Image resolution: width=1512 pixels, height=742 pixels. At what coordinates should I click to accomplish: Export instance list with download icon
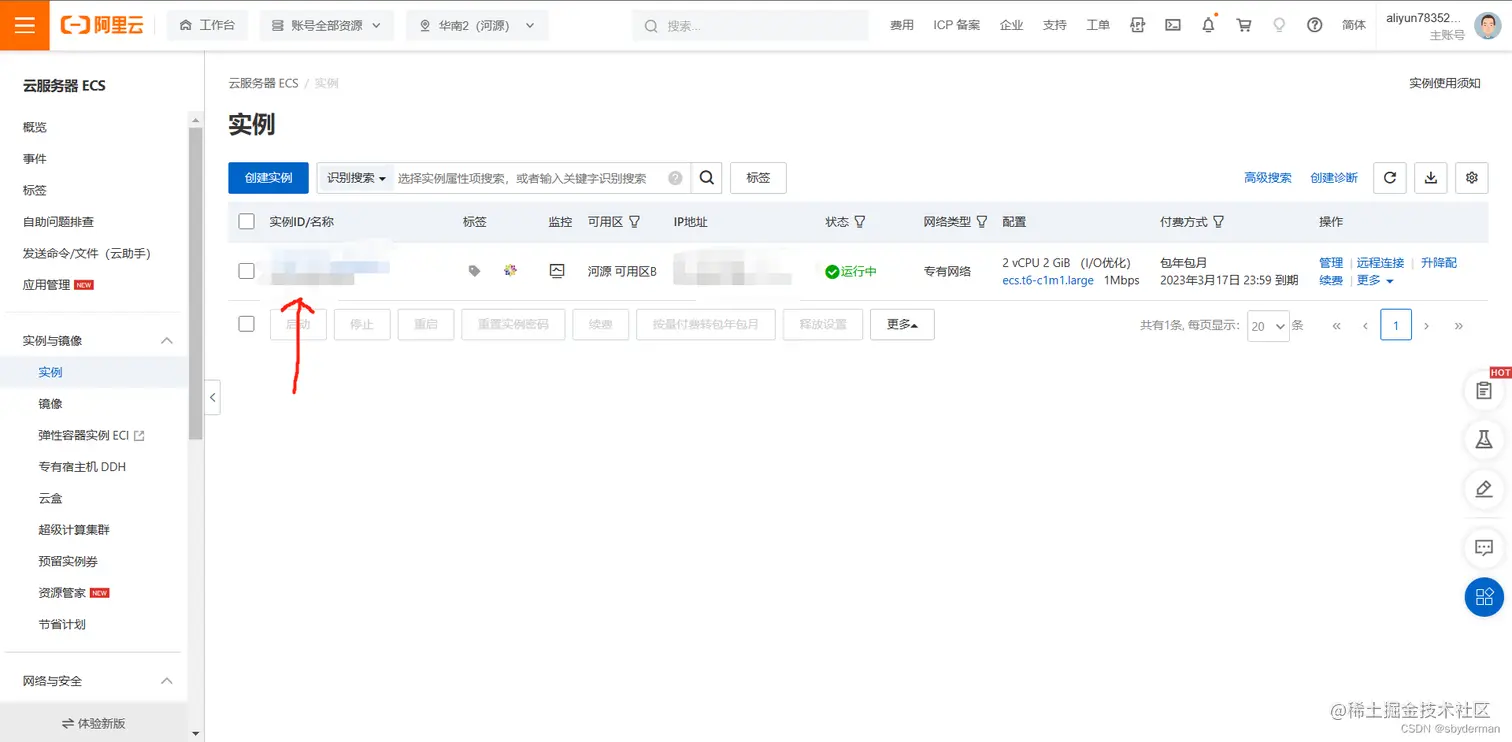pyautogui.click(x=1431, y=178)
